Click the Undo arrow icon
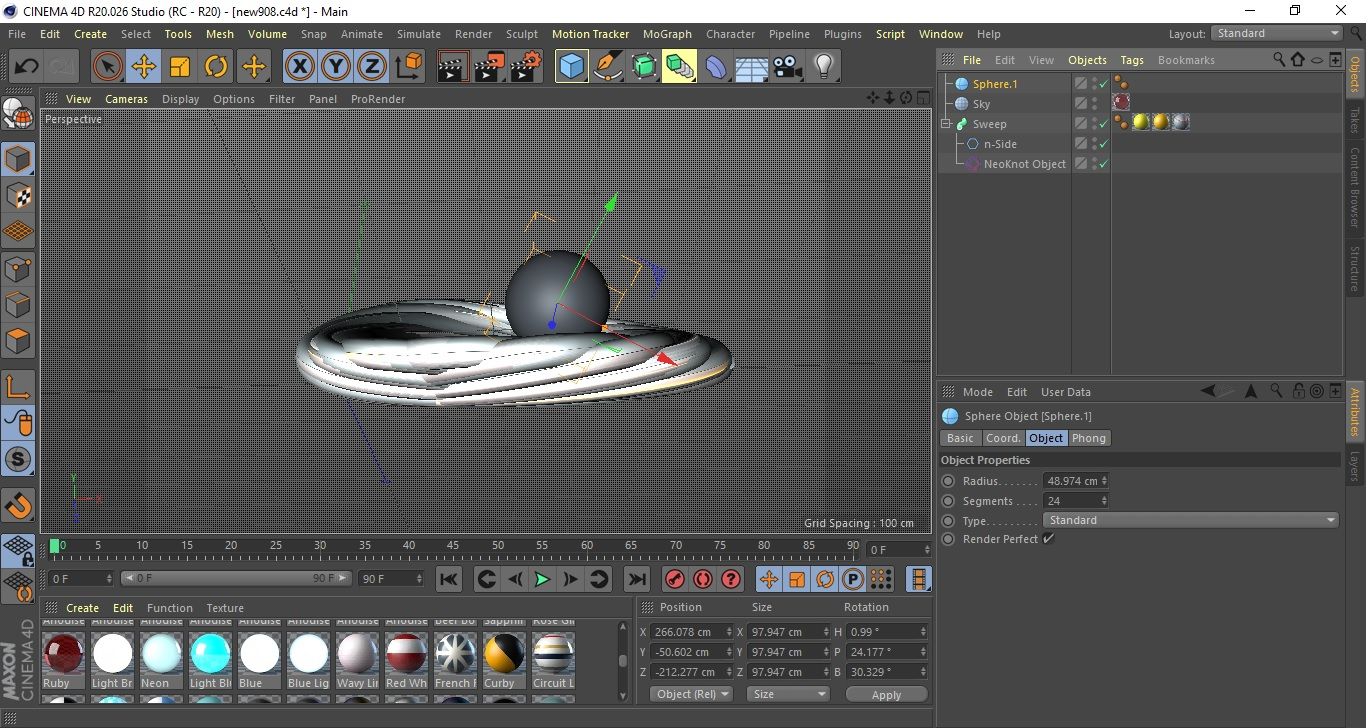Viewport: 1371px width, 728px height. pos(26,67)
